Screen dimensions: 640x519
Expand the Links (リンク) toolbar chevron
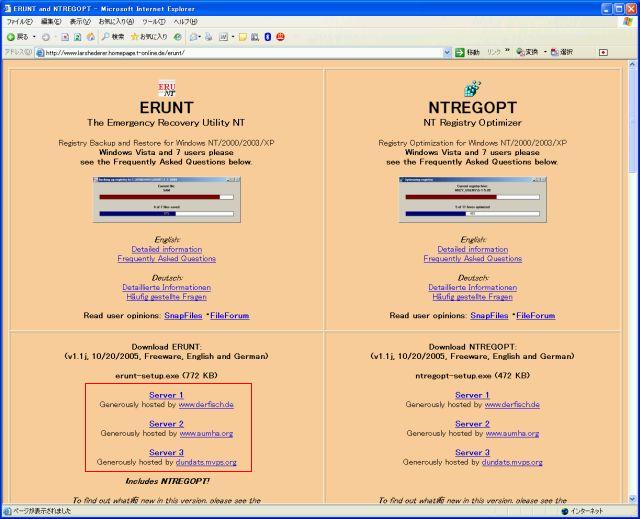click(509, 52)
